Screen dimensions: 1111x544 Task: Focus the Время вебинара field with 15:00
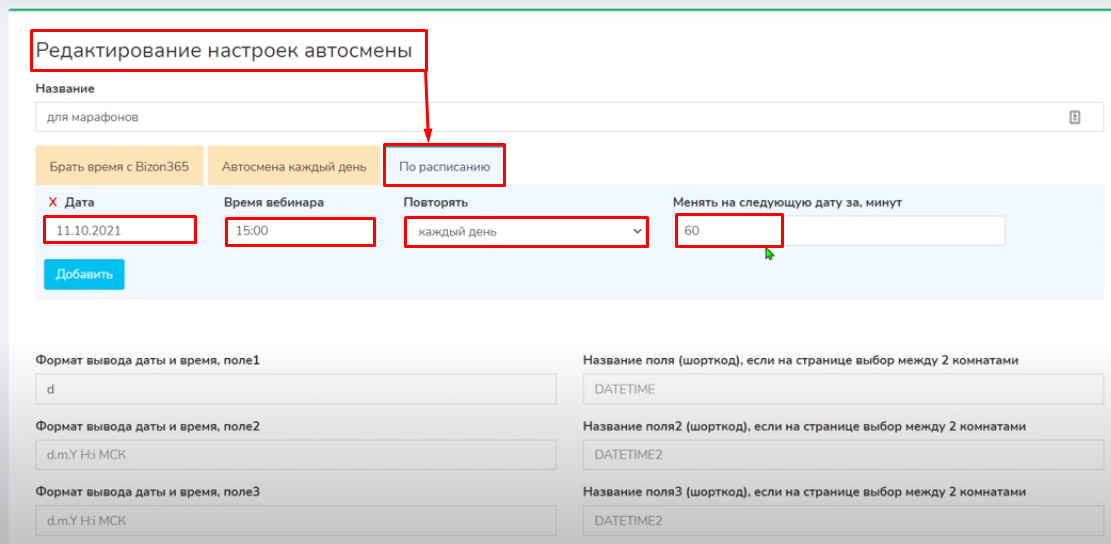(x=300, y=231)
